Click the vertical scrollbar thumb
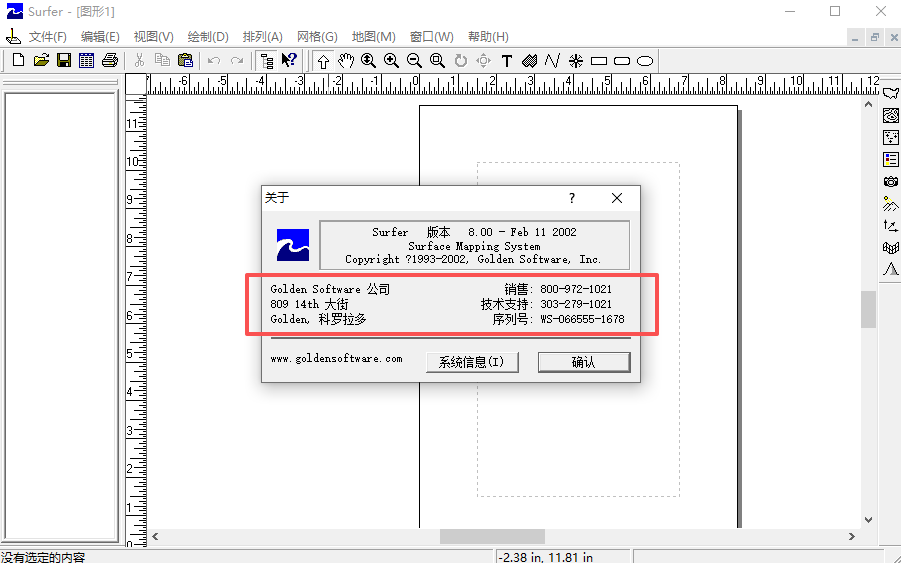 click(868, 309)
